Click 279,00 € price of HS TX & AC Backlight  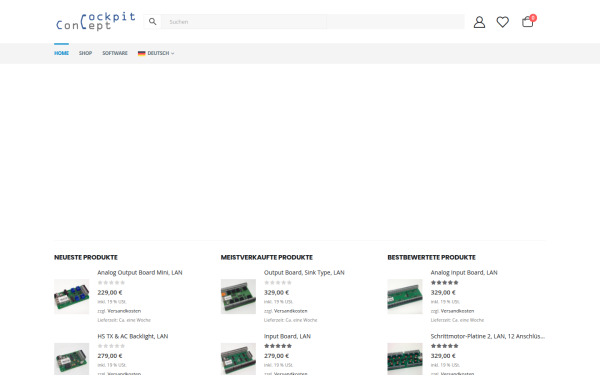(x=110, y=356)
